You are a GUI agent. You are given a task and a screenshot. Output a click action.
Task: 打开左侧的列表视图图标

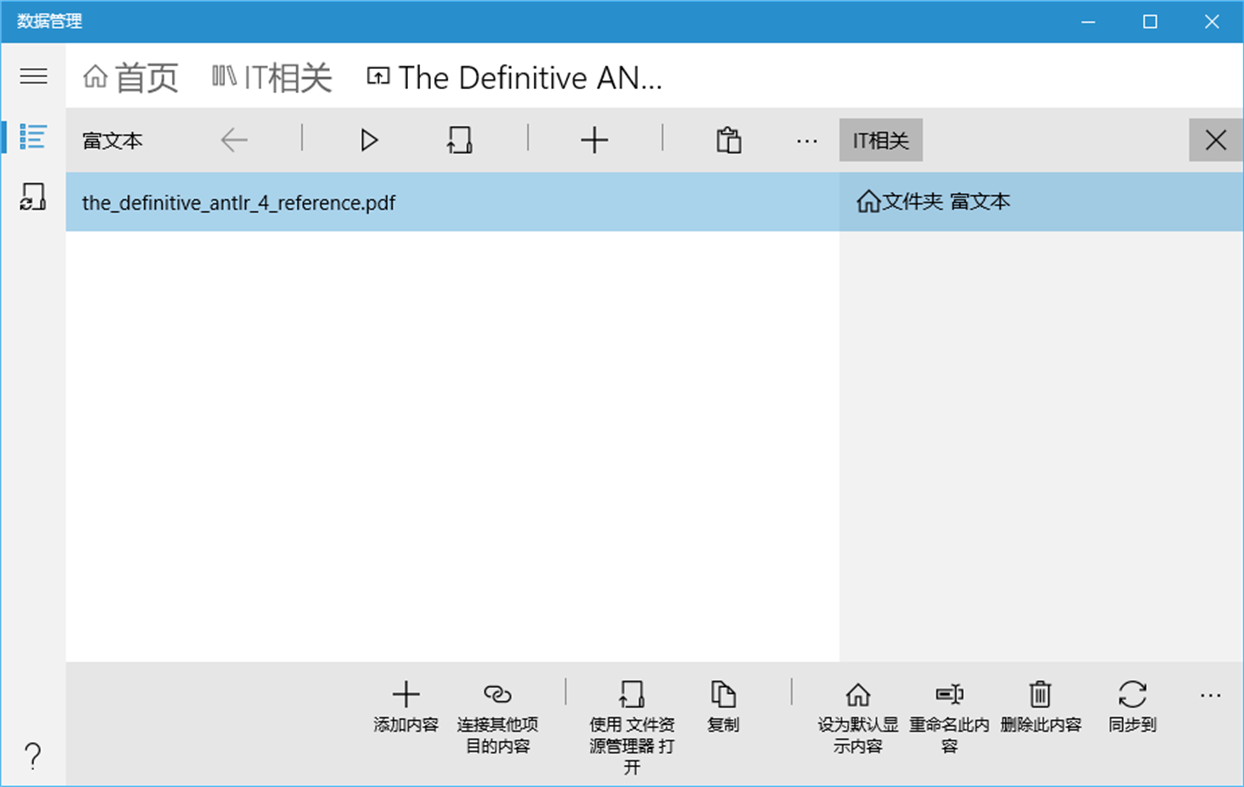coord(33,137)
